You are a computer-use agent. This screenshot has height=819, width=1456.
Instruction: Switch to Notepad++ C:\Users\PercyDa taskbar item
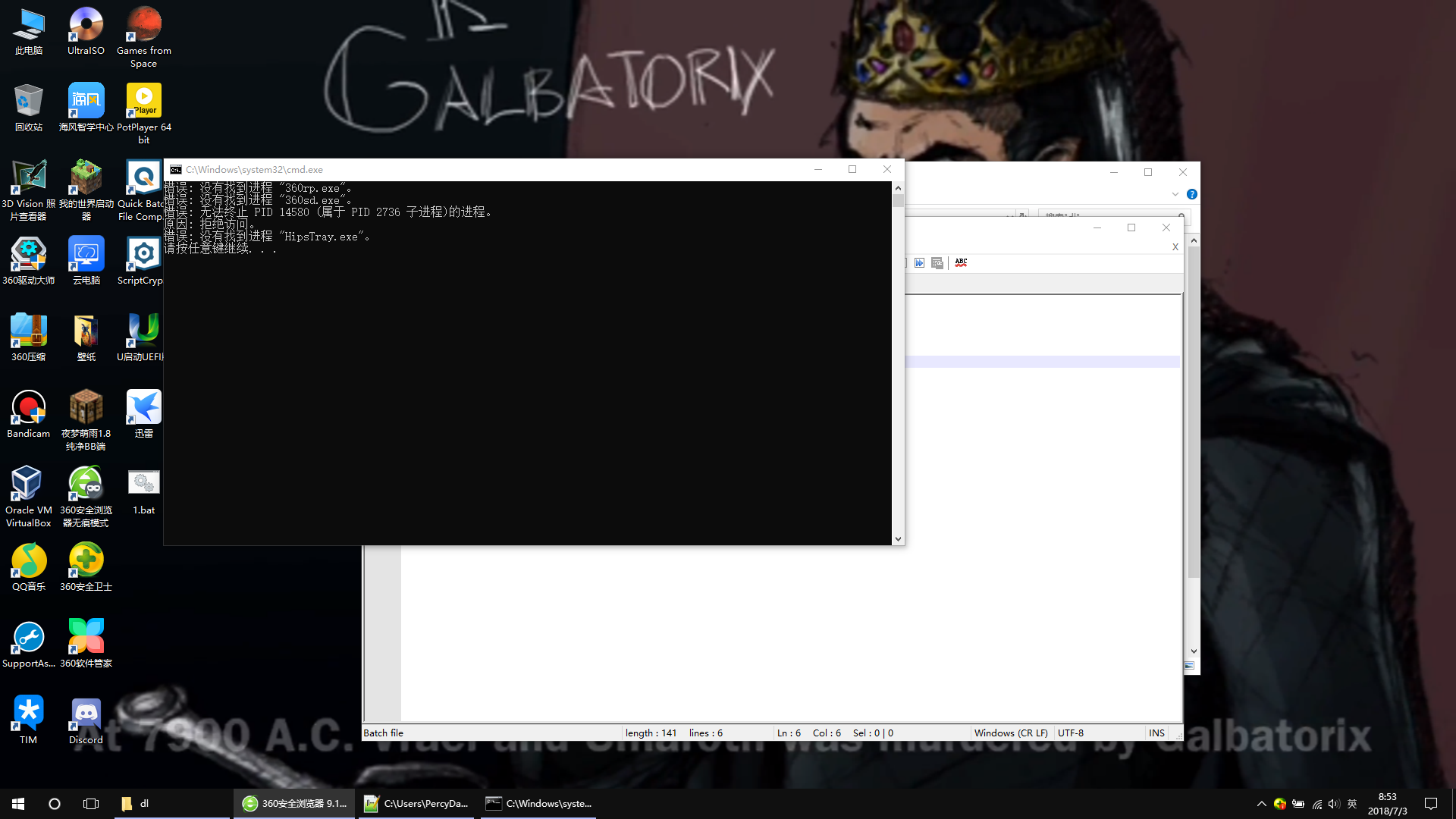pyautogui.click(x=416, y=804)
